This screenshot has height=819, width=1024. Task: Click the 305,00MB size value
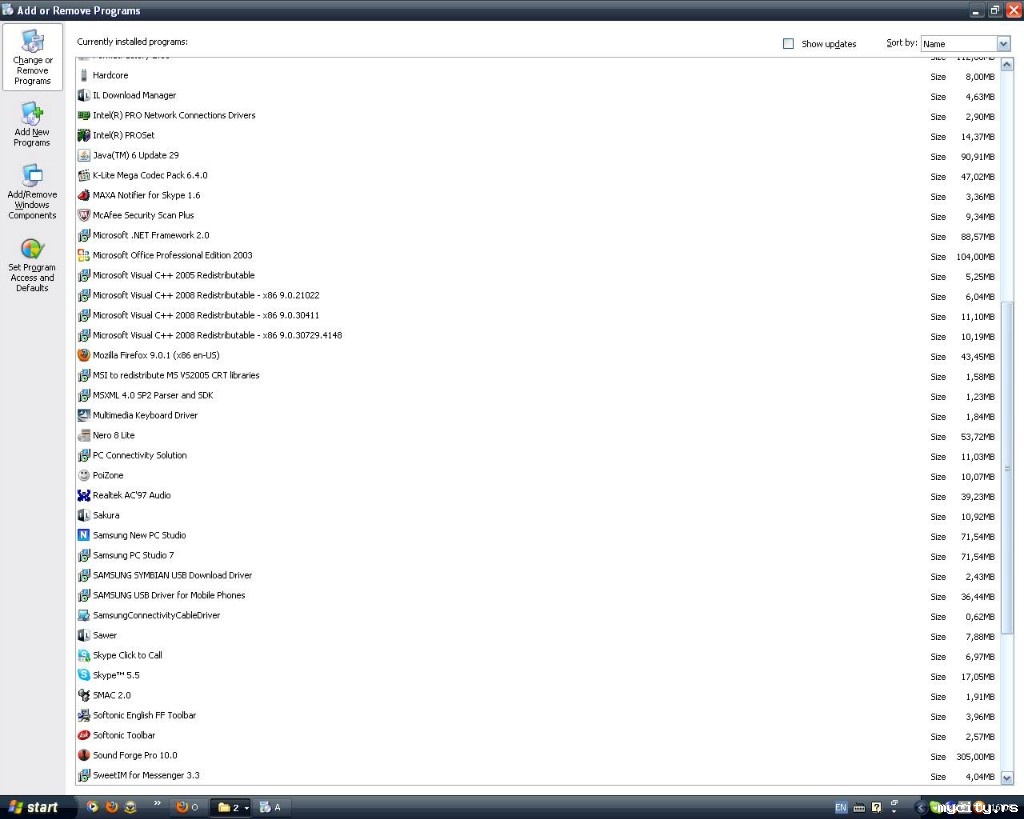coord(975,757)
